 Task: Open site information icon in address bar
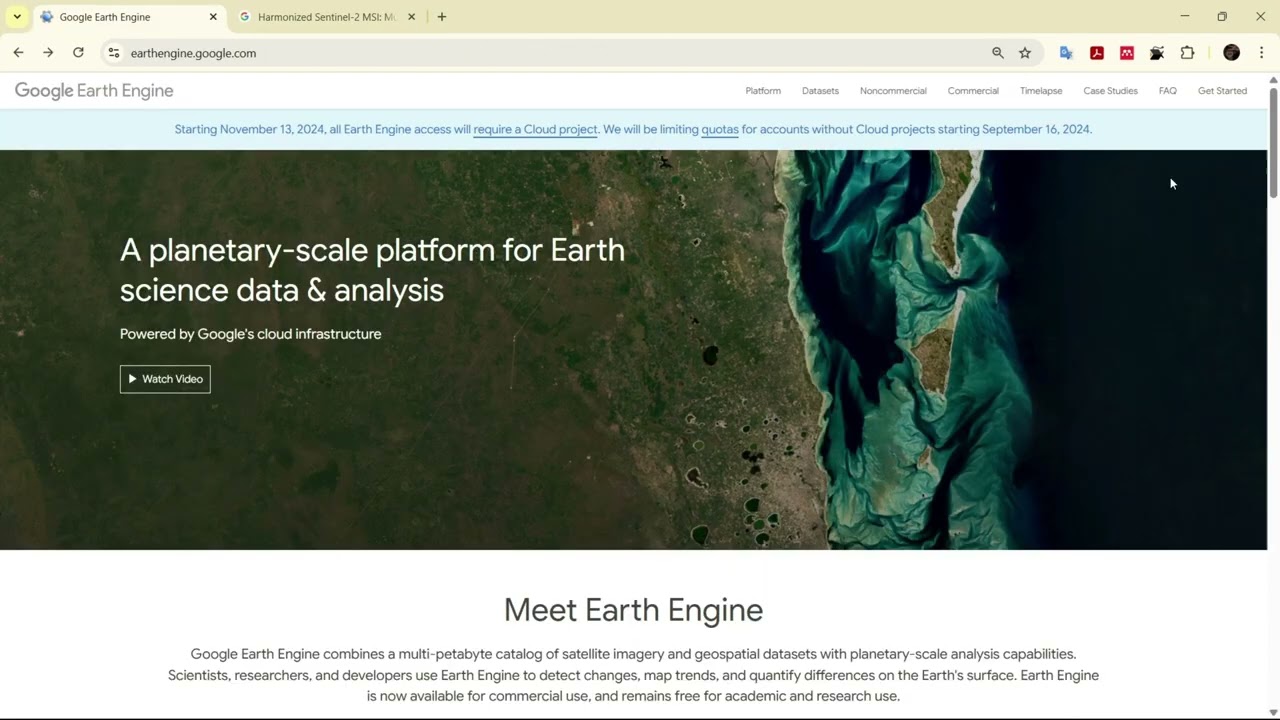point(114,53)
